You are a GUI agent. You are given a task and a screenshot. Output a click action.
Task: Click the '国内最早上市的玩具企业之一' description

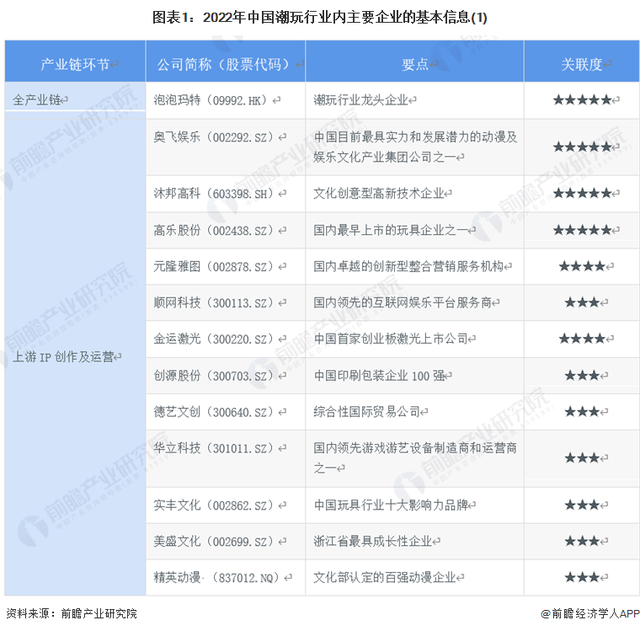pos(391,230)
